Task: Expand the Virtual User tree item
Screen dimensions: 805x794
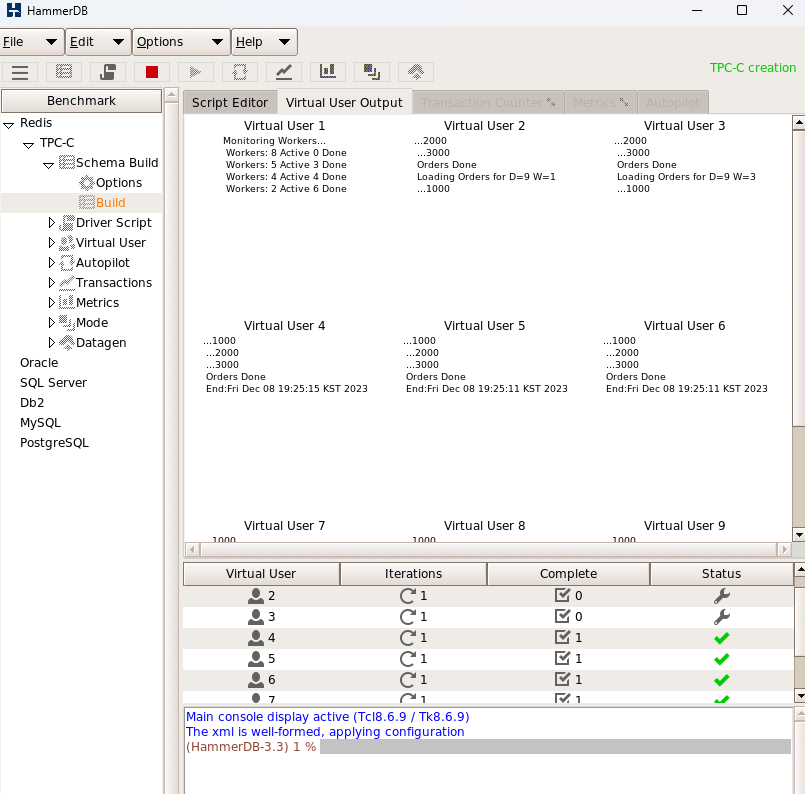Action: click(52, 242)
